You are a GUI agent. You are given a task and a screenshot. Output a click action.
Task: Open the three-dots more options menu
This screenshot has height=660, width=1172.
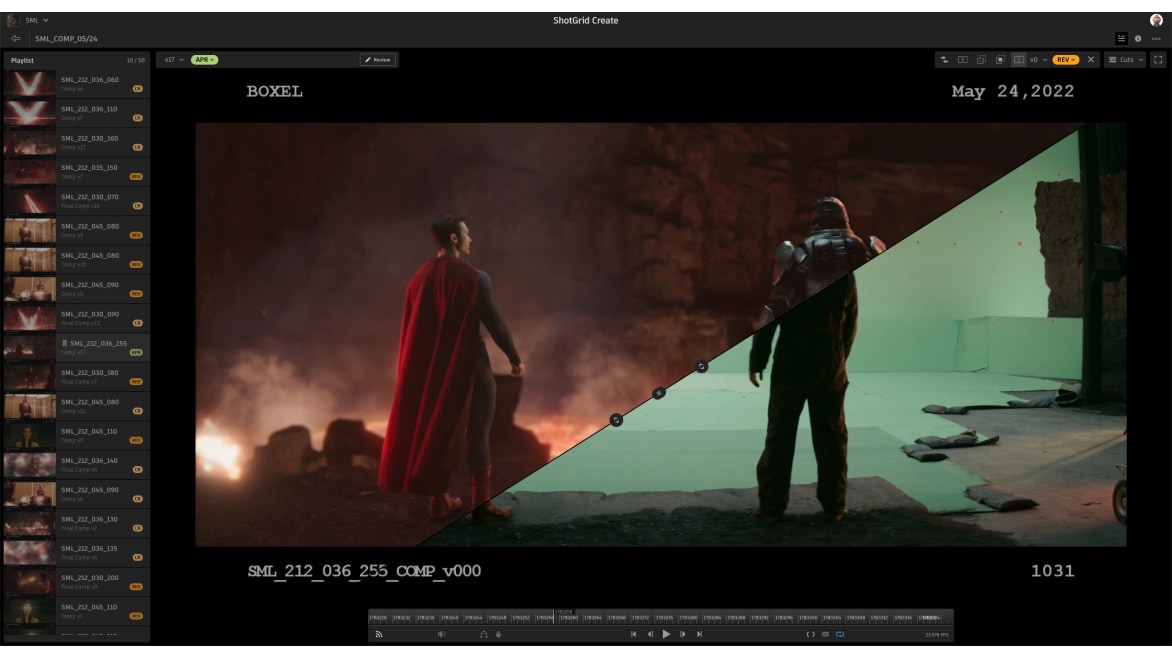click(1156, 39)
